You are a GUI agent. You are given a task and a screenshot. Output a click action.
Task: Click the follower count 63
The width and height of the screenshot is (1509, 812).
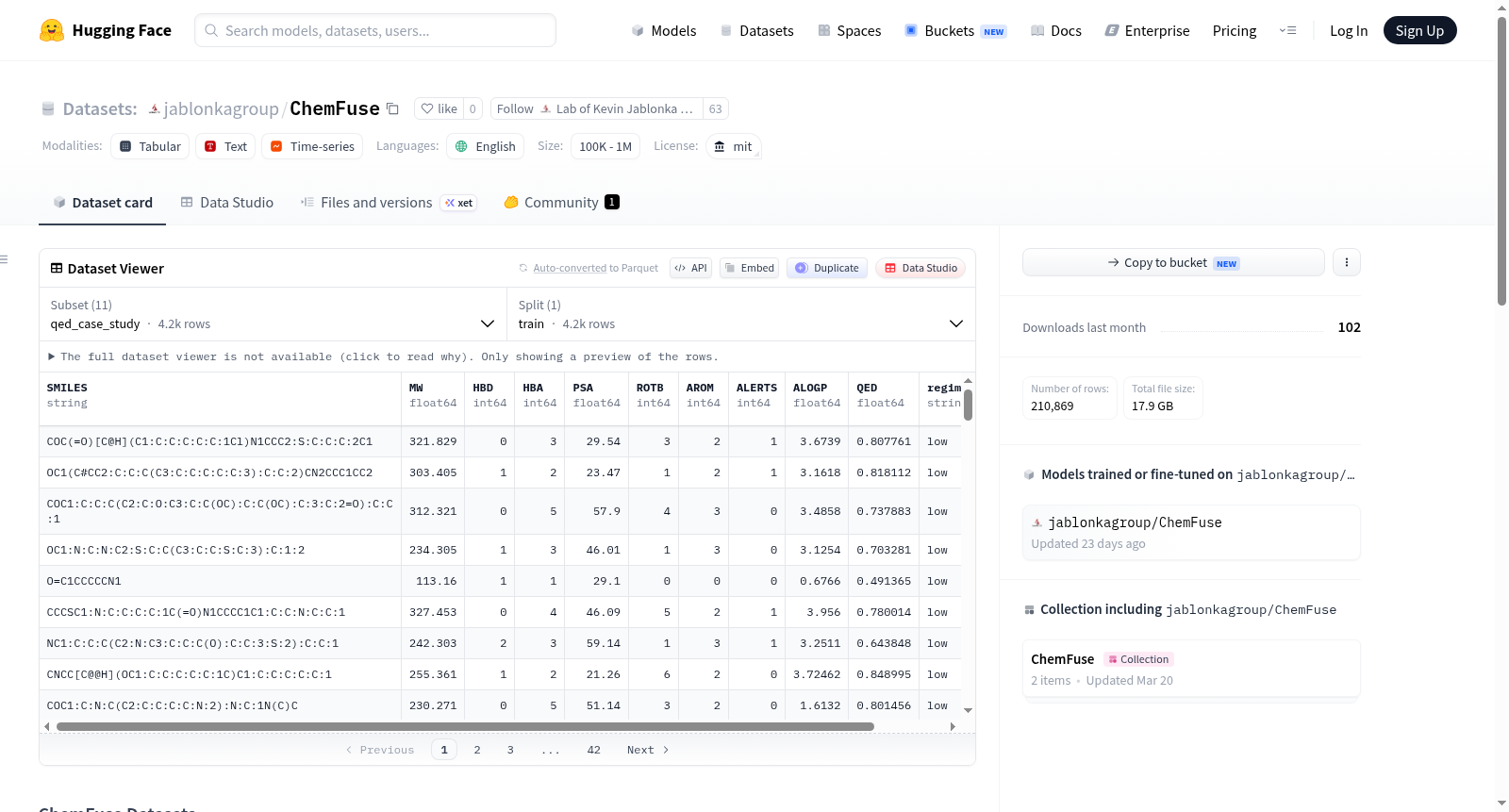click(716, 108)
